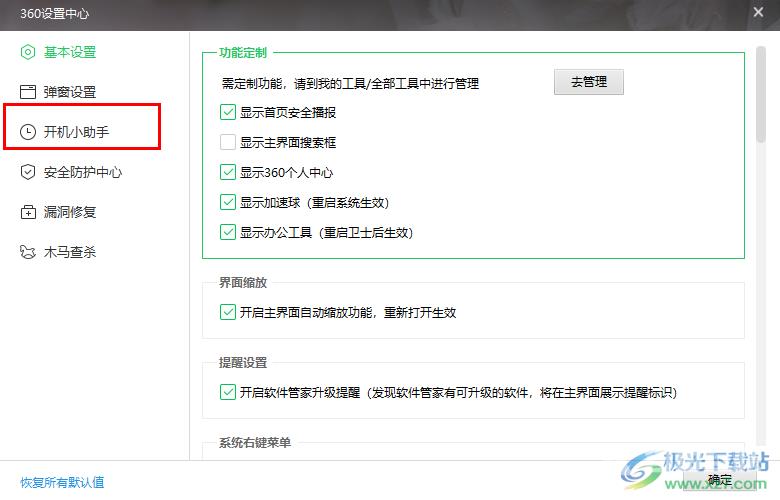
Task: Toggle 显示加速球 checkbox
Action: tap(228, 202)
